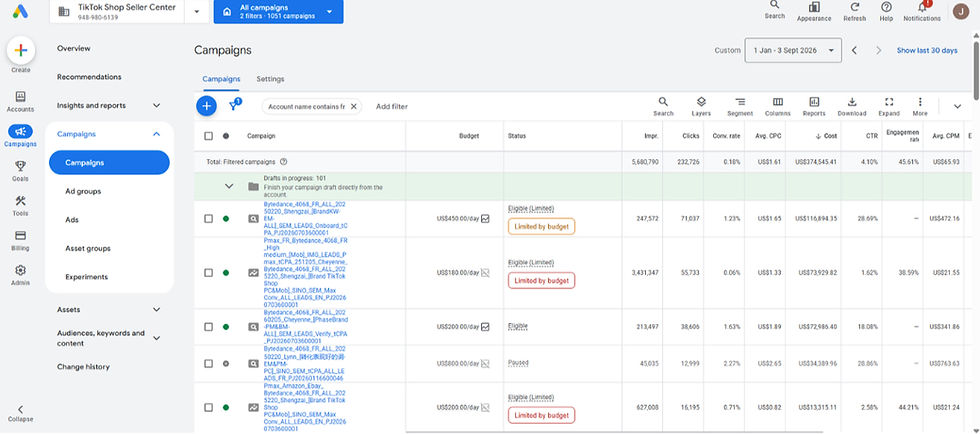Image resolution: width=980 pixels, height=434 pixels.
Task: Open Experiments in the sidebar
Action: pos(86,277)
